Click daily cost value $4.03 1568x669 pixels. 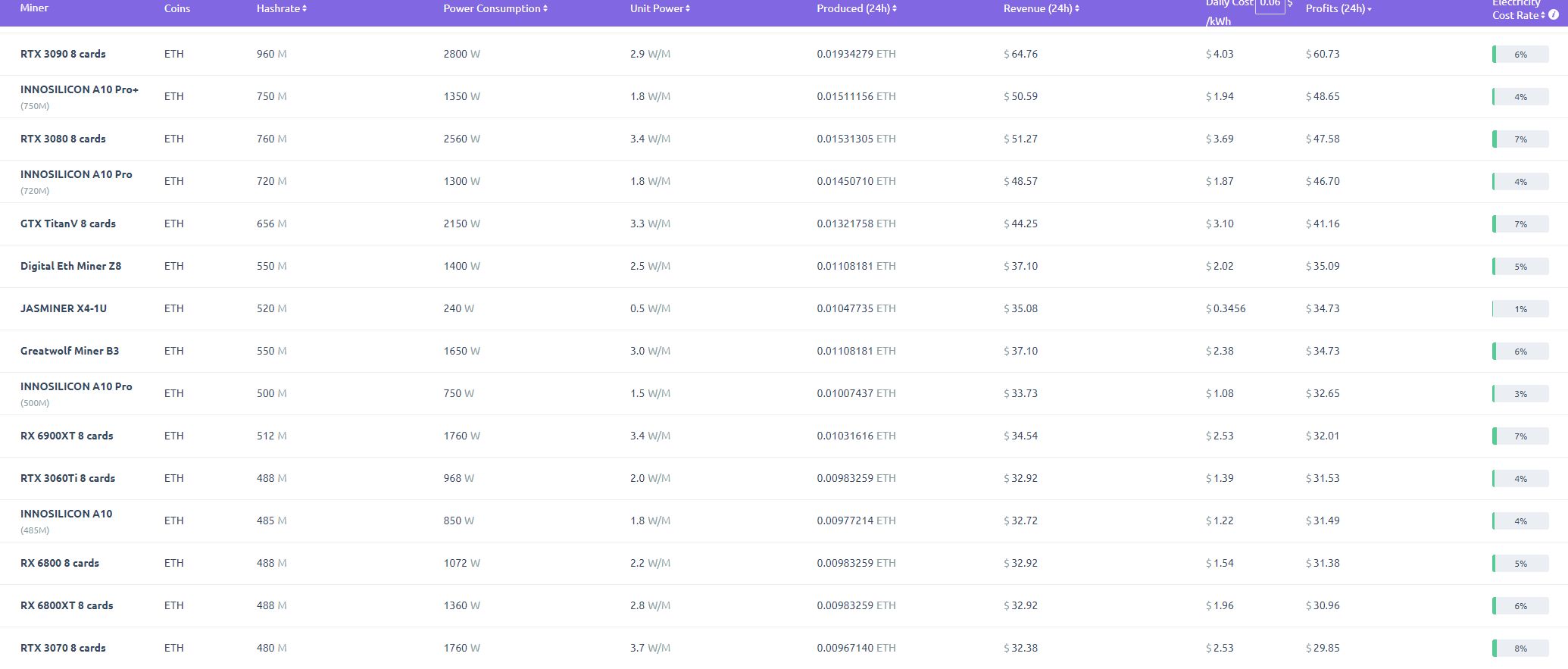pyautogui.click(x=1220, y=54)
